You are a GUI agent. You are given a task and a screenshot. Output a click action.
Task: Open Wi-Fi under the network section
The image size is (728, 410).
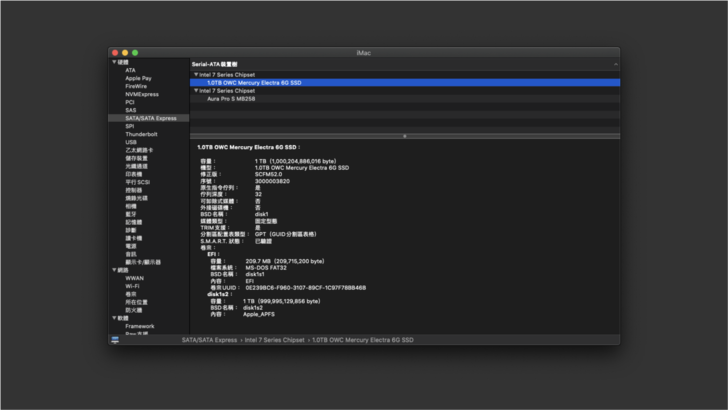pos(132,286)
